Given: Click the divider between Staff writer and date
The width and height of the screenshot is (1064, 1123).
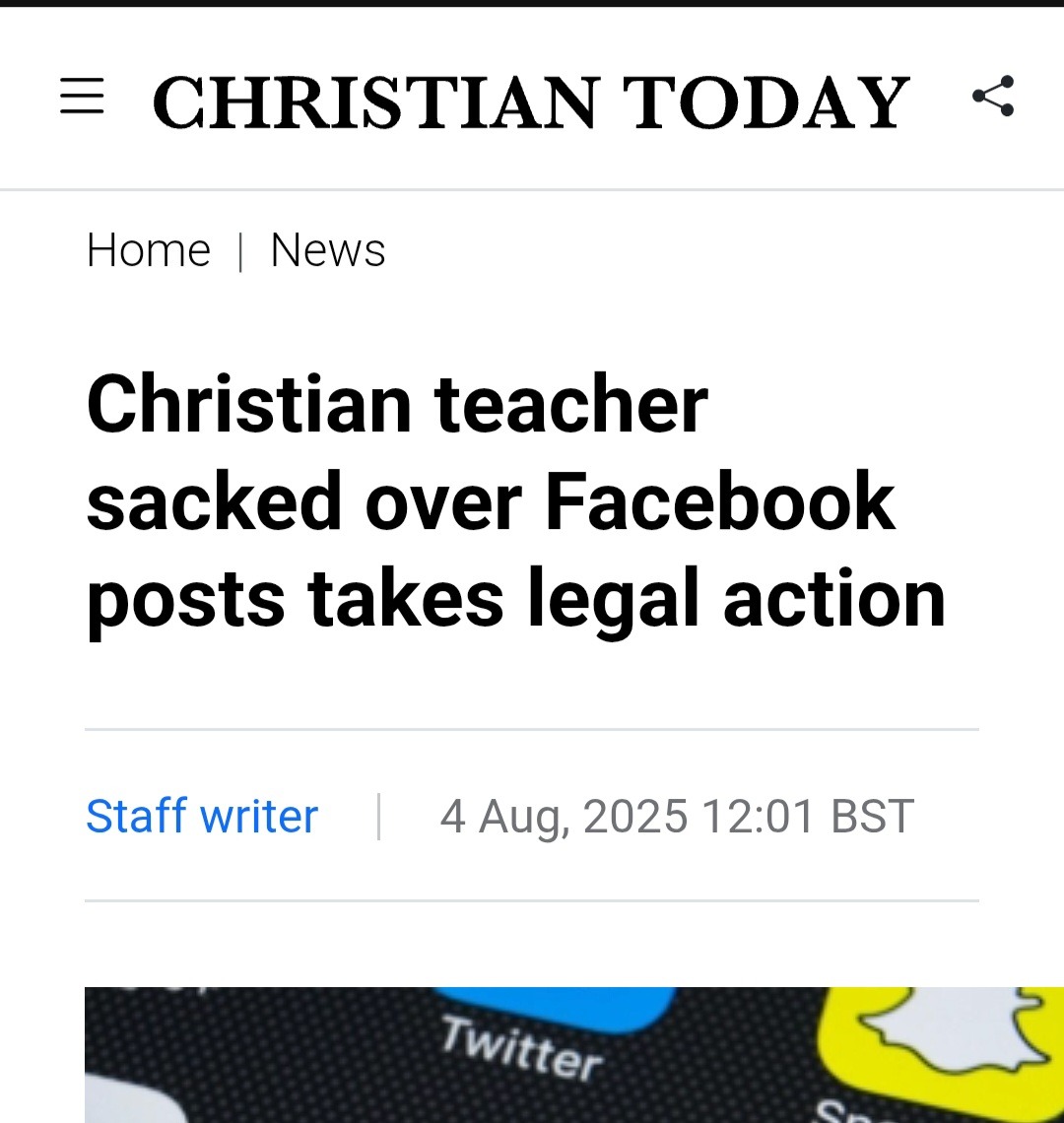Looking at the screenshot, I should (x=378, y=817).
